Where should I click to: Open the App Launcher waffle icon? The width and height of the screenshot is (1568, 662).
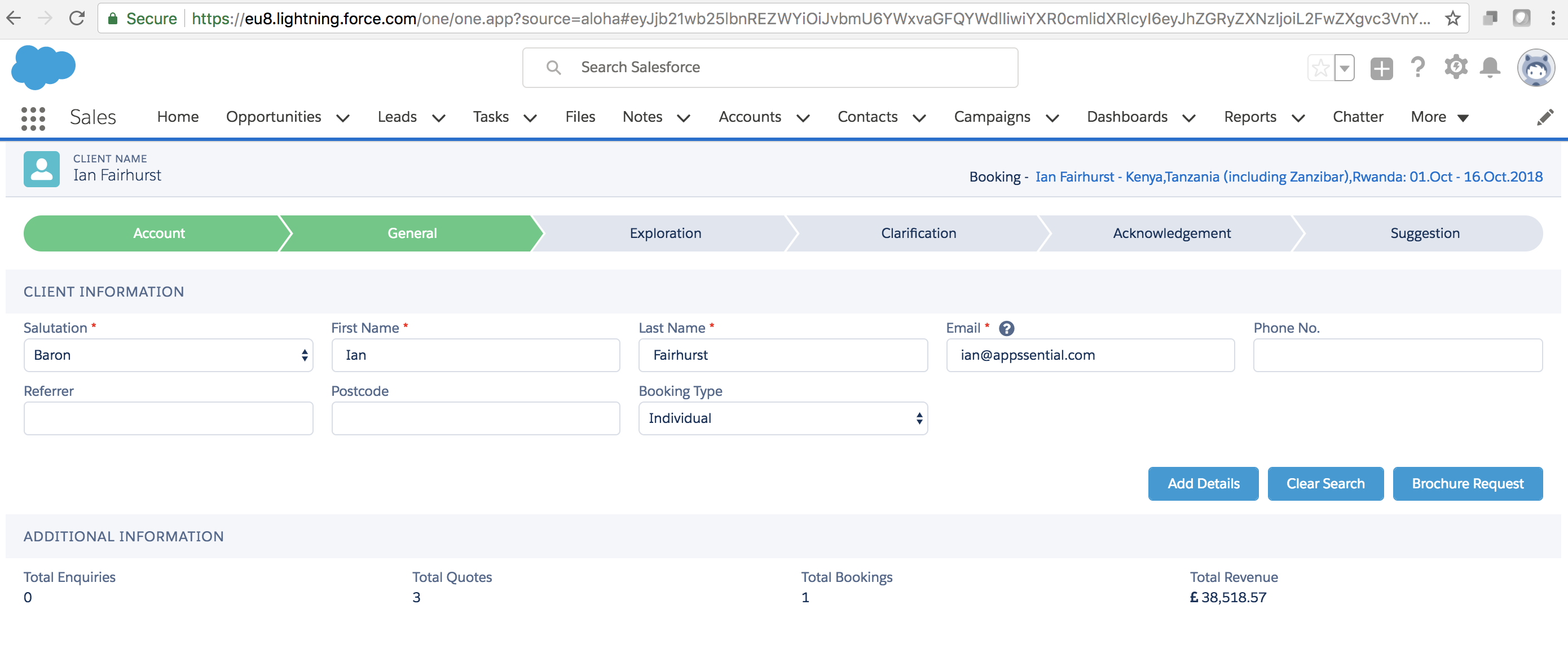click(x=33, y=117)
